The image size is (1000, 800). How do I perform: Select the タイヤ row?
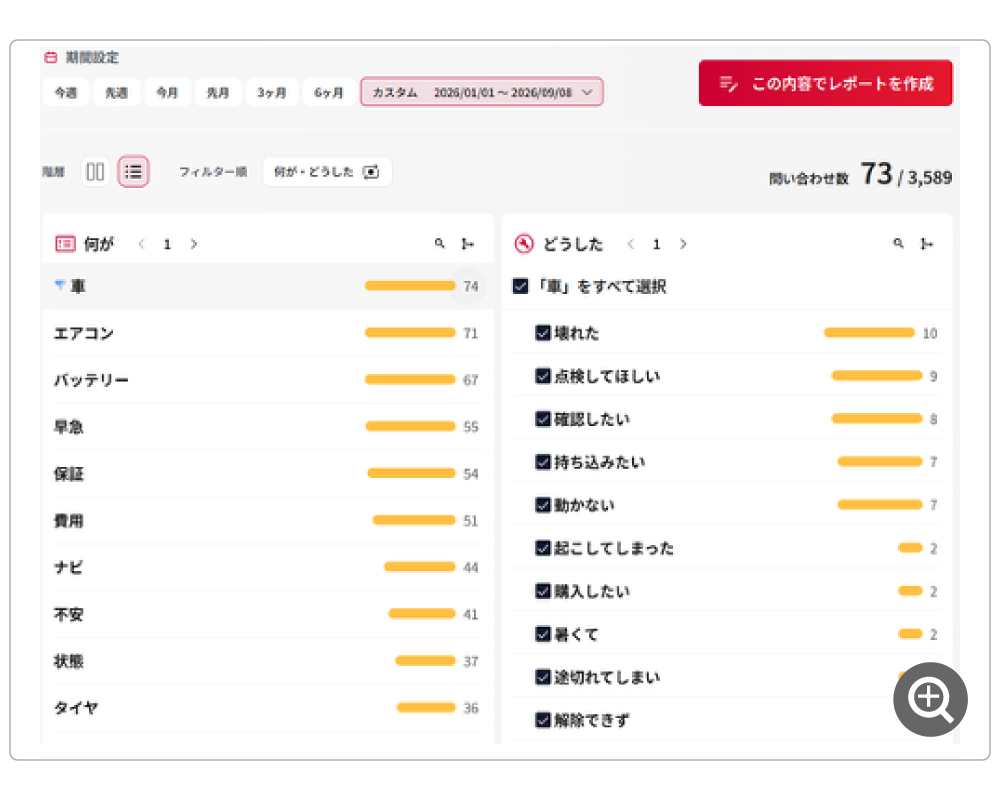(268, 708)
